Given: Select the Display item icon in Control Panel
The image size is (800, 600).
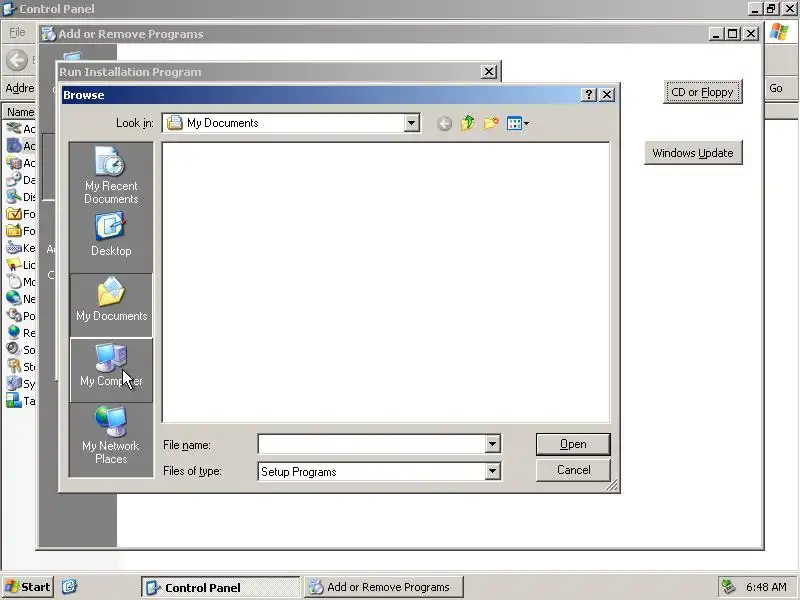Looking at the screenshot, I should point(14,197).
